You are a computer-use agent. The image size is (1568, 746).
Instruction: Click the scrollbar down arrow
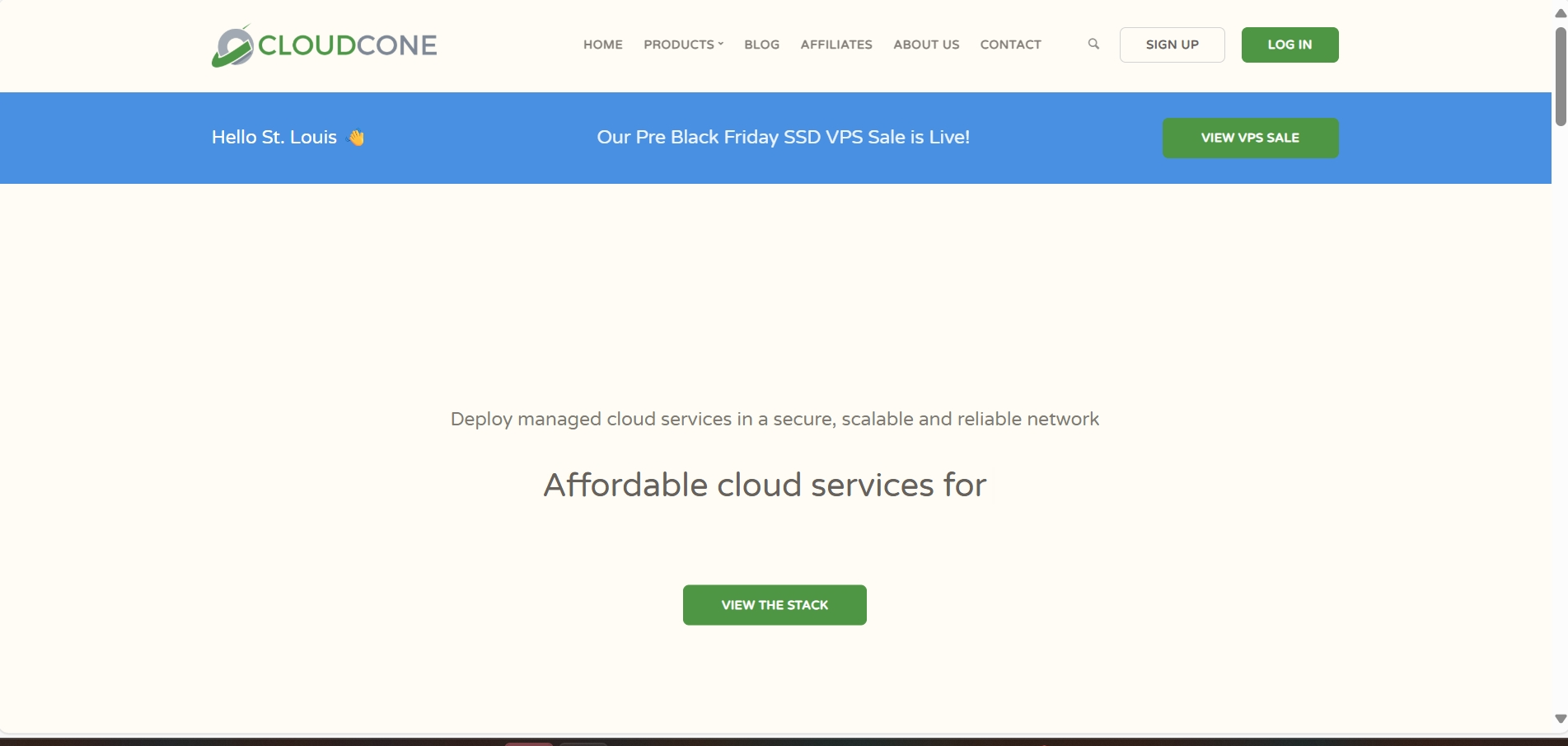(x=1560, y=719)
